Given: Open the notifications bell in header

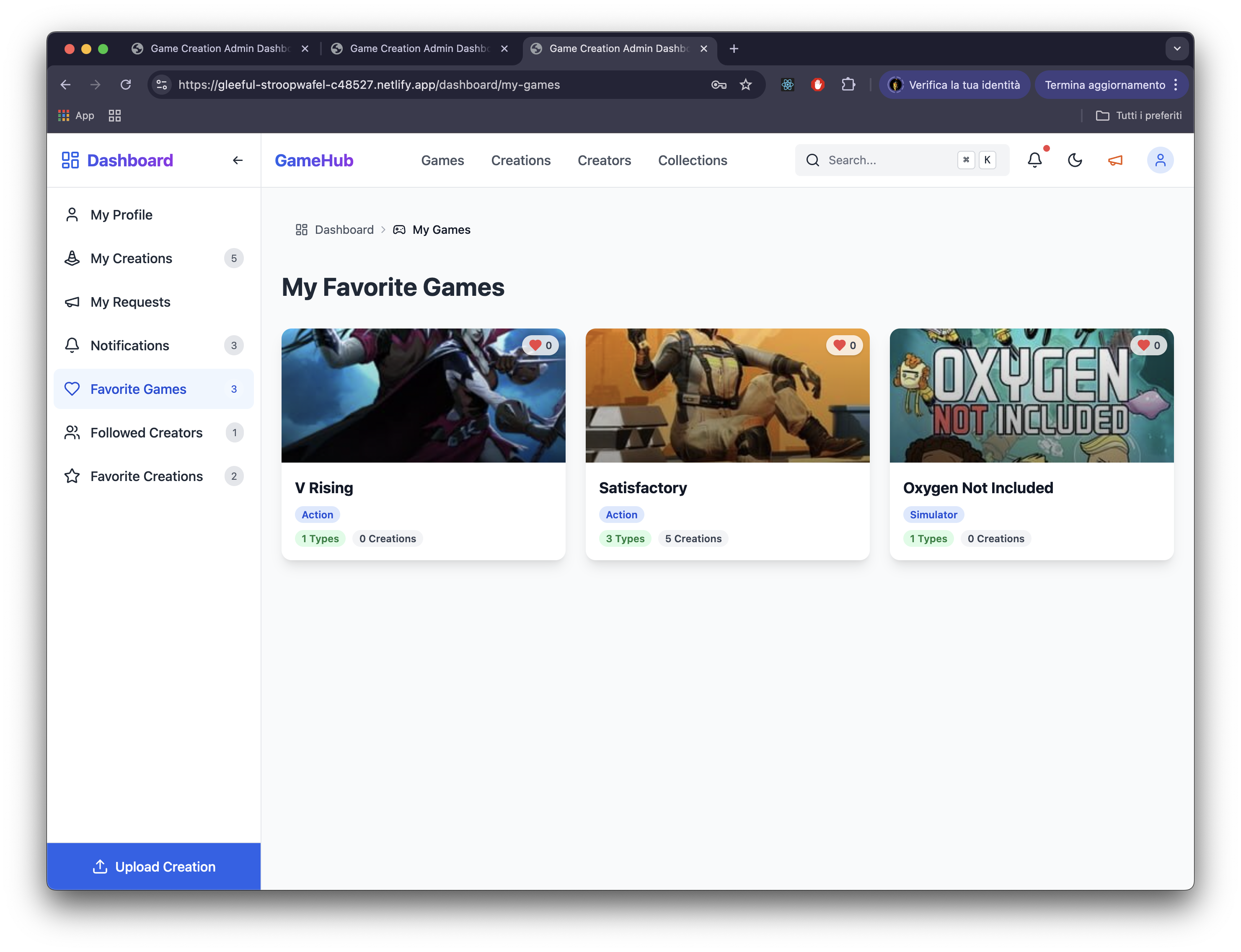Looking at the screenshot, I should pos(1034,160).
